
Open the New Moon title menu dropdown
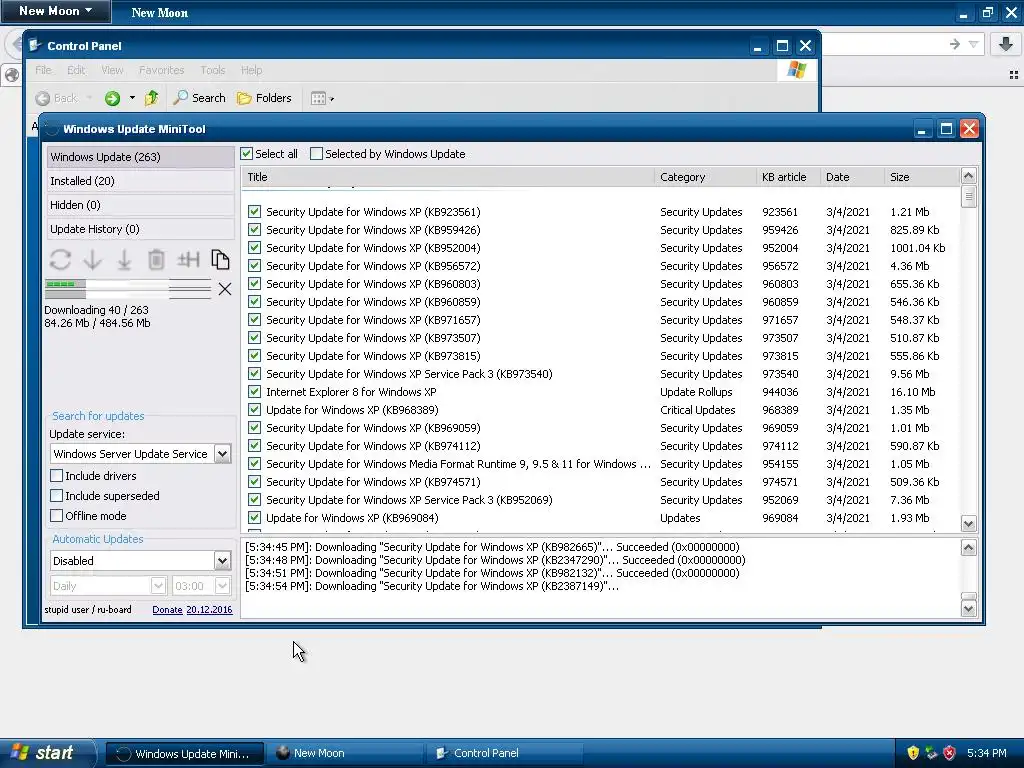click(55, 11)
